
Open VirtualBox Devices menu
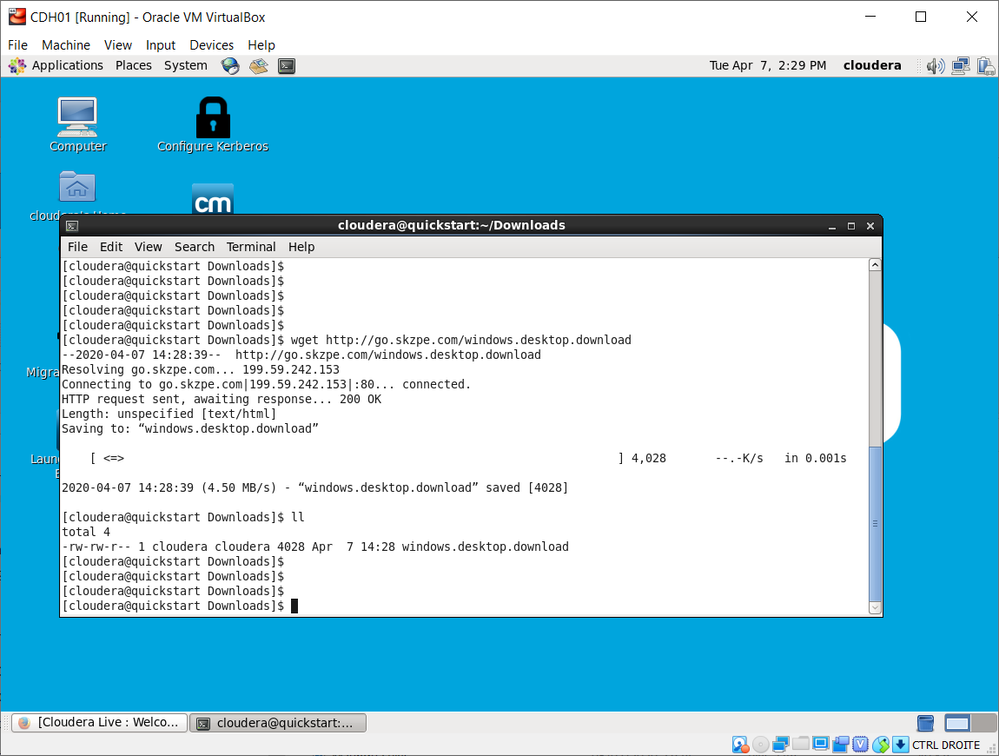click(212, 45)
